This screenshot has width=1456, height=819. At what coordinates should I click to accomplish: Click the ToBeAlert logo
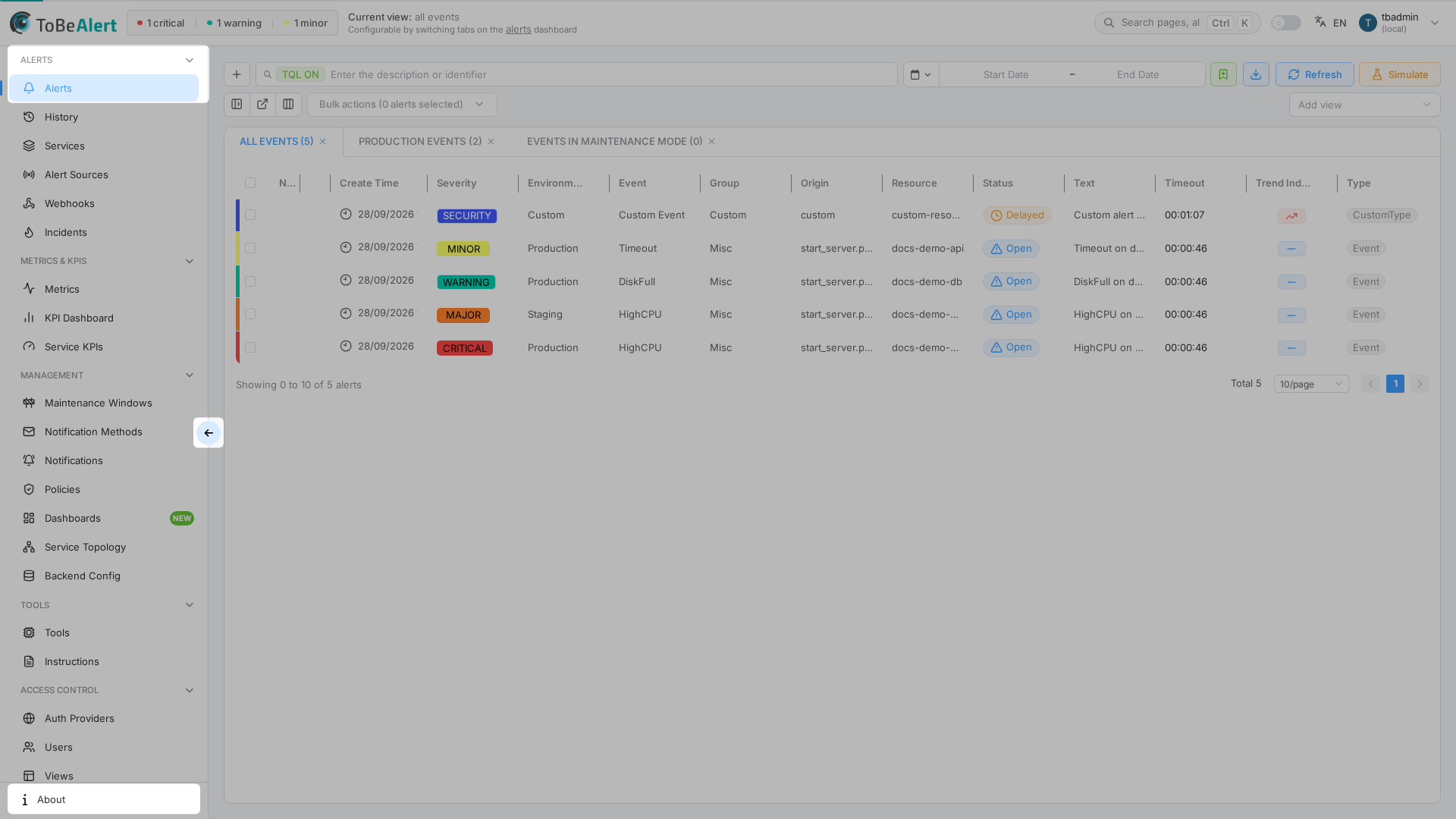point(64,24)
